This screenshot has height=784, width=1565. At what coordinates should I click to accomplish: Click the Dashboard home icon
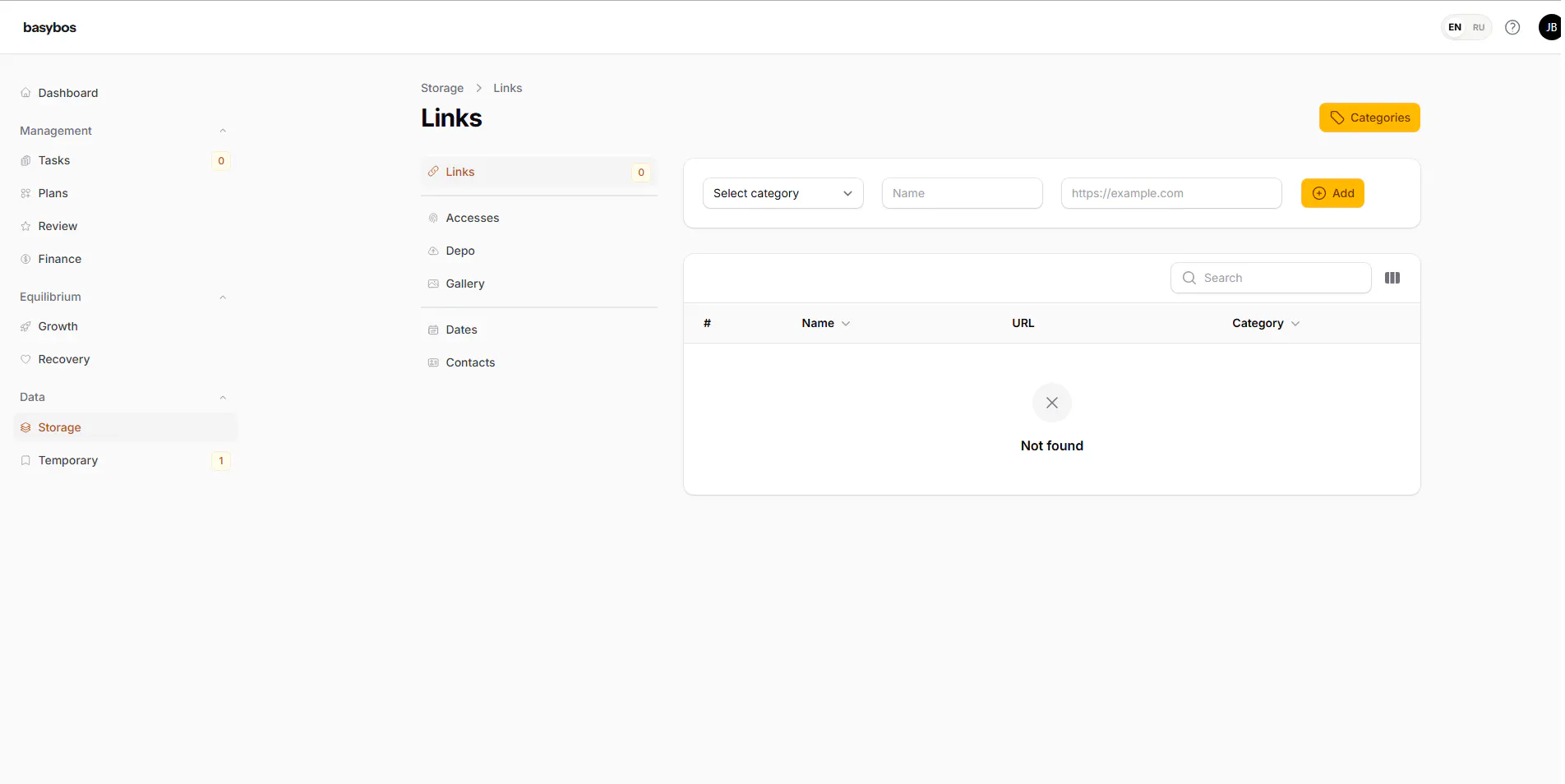pos(25,93)
